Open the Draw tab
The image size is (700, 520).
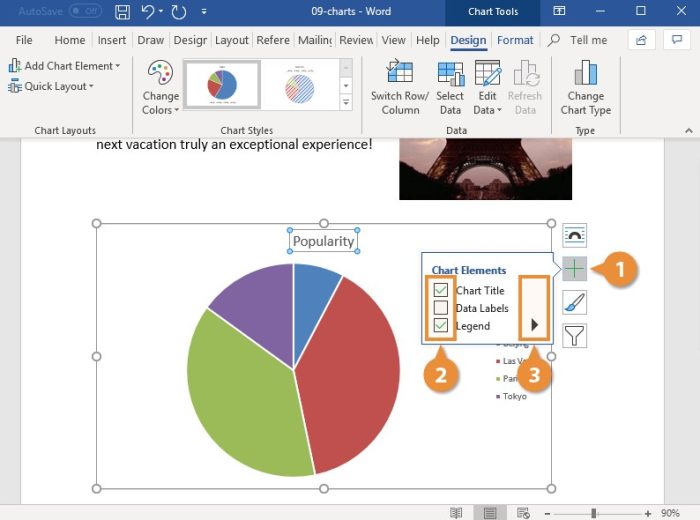point(150,40)
